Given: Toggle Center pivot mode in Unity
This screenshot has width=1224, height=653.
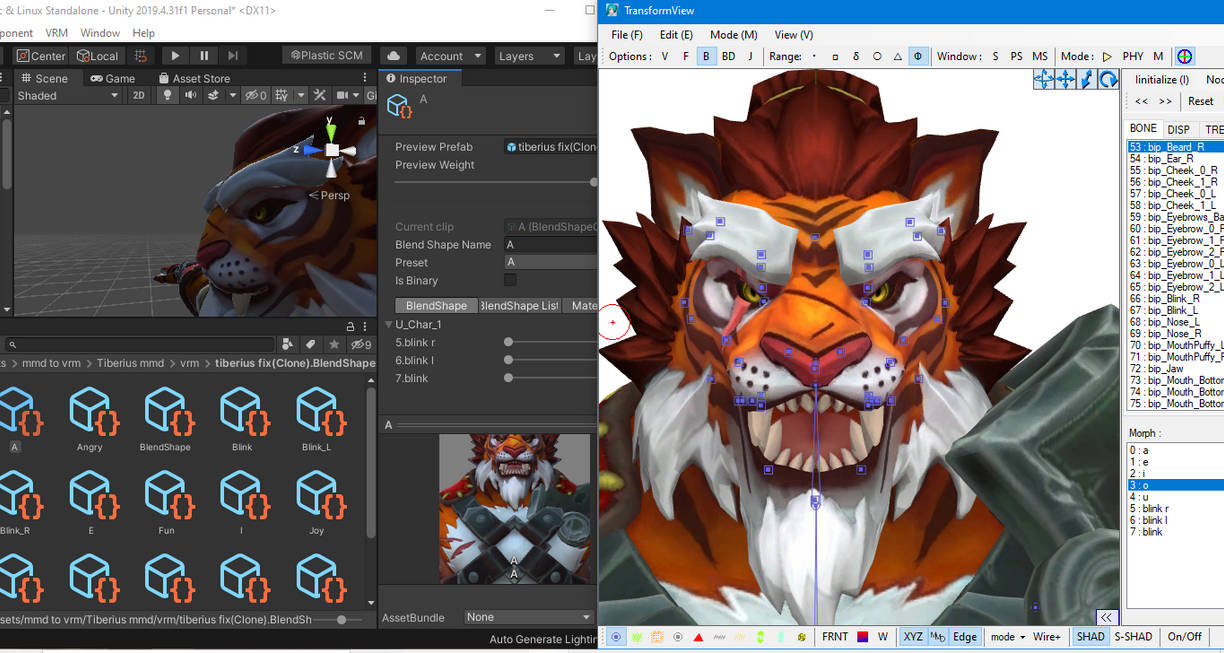Looking at the screenshot, I should 40,56.
